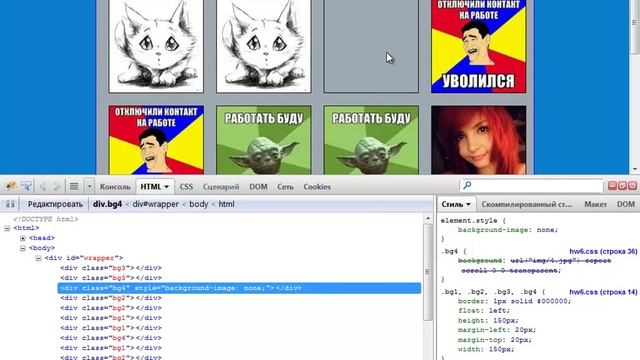This screenshot has width=640, height=360.
Task: Select html in the breadcrumb path
Action: click(226, 204)
